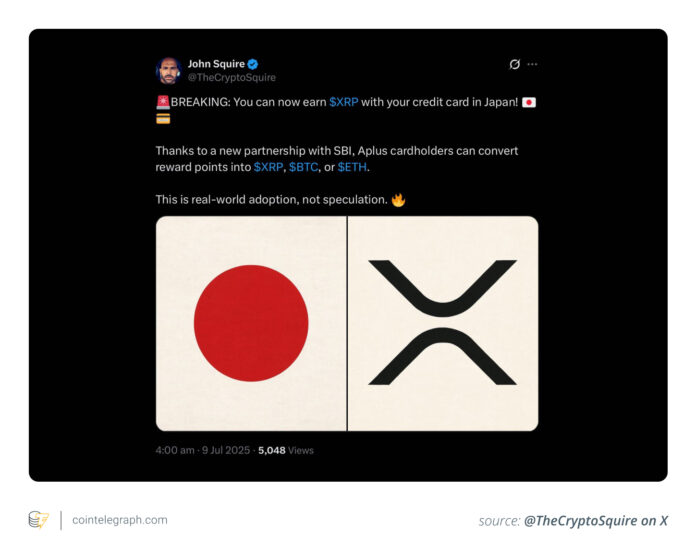Screen dimensions: 696x559
Task: Click the fire emoji after speculation
Action: 398,200
